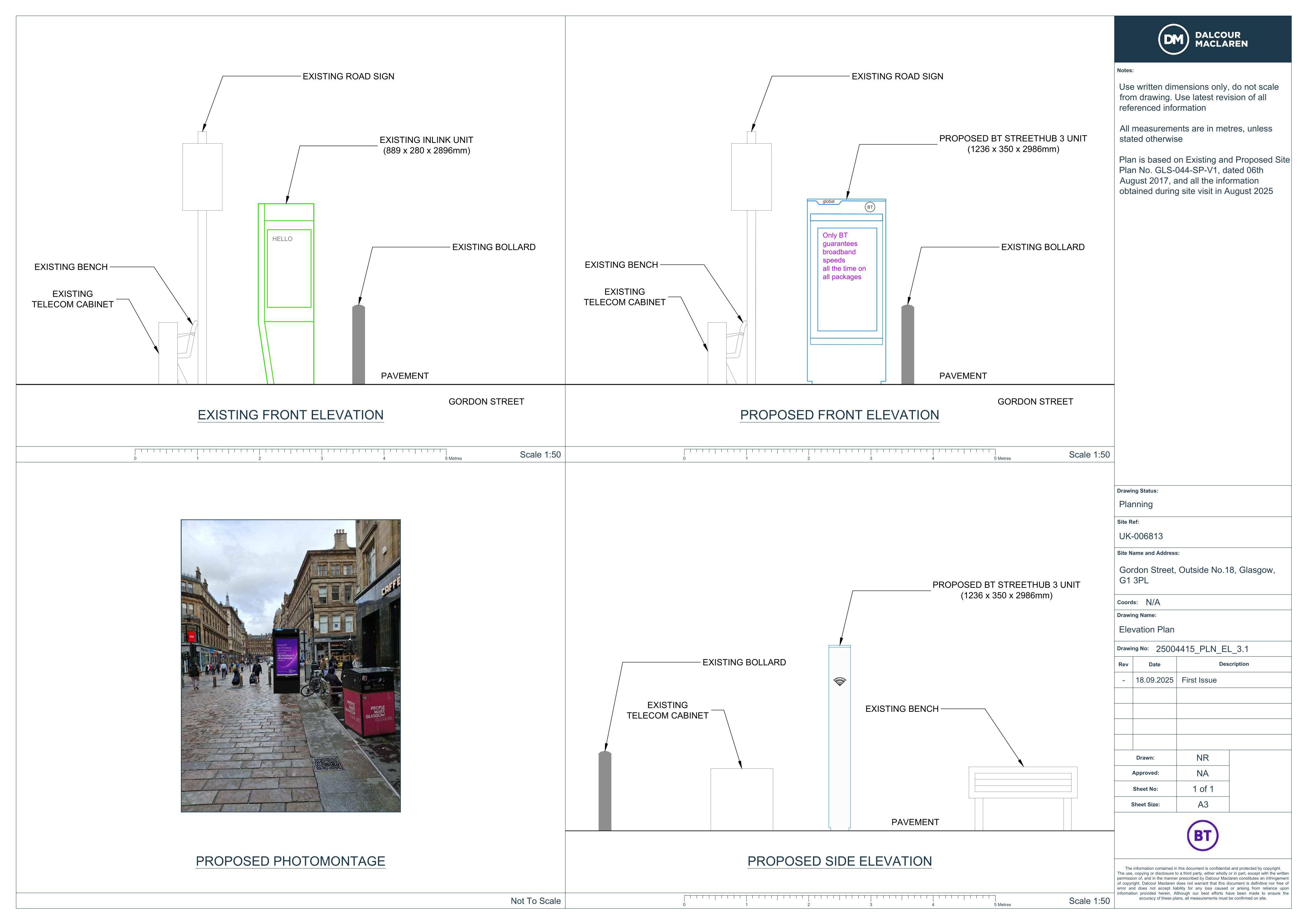This screenshot has height=924, width=1307.
Task: Click the 'PROPOSED SIDE ELEVATION' title
Action: pyautogui.click(x=840, y=861)
